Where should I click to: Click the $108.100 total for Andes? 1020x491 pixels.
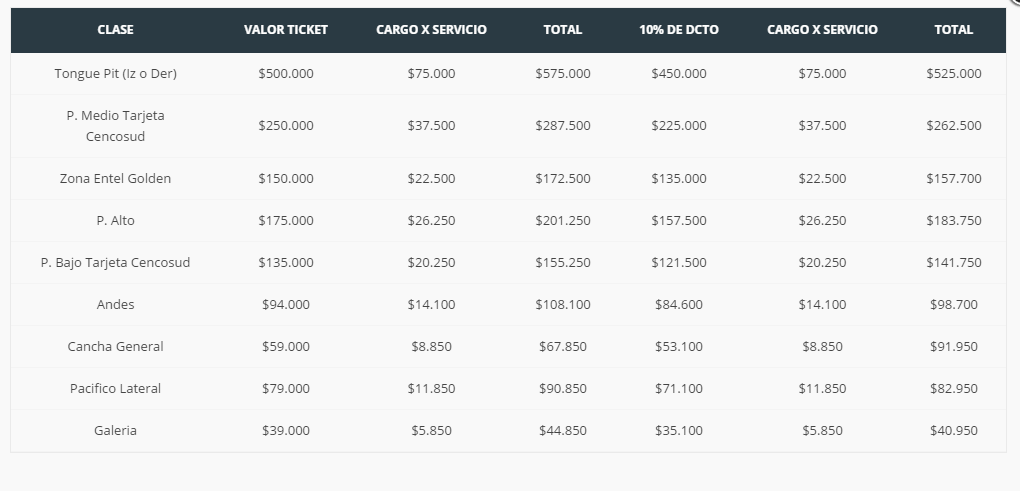[x=562, y=305]
